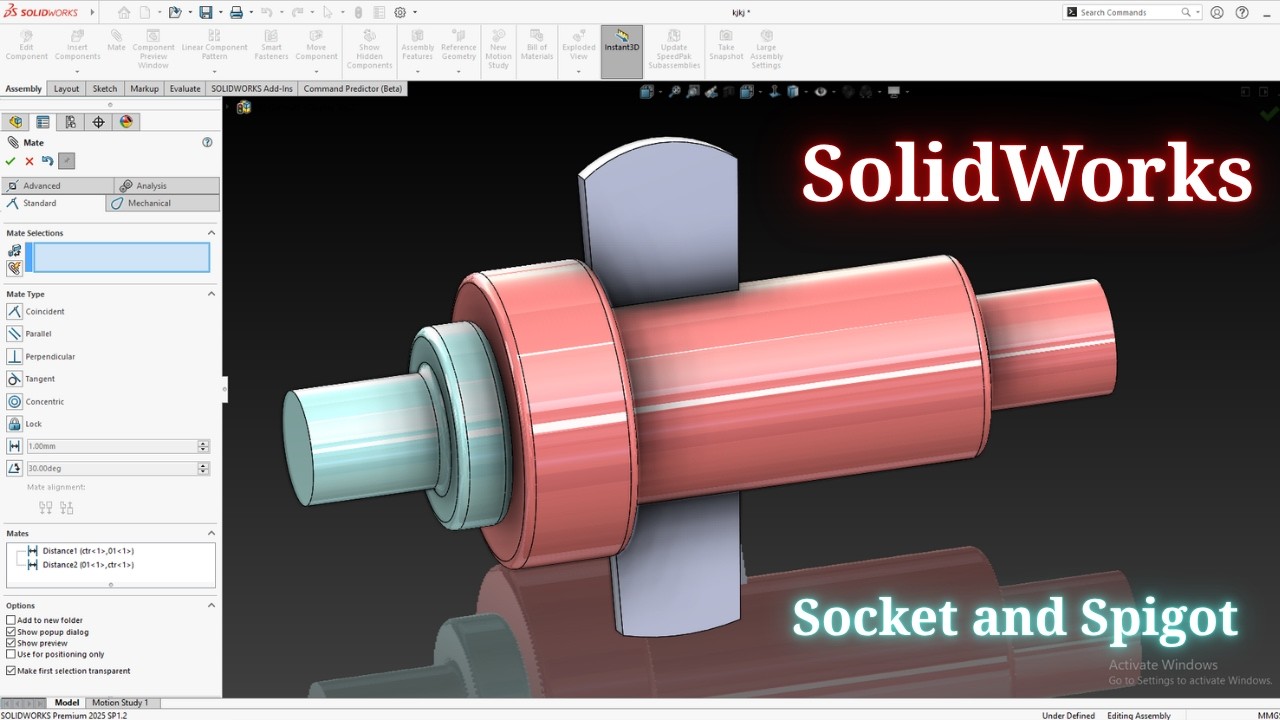This screenshot has width=1280, height=720.
Task: Open the help question mark icon in the title bar
Action: tap(1242, 13)
